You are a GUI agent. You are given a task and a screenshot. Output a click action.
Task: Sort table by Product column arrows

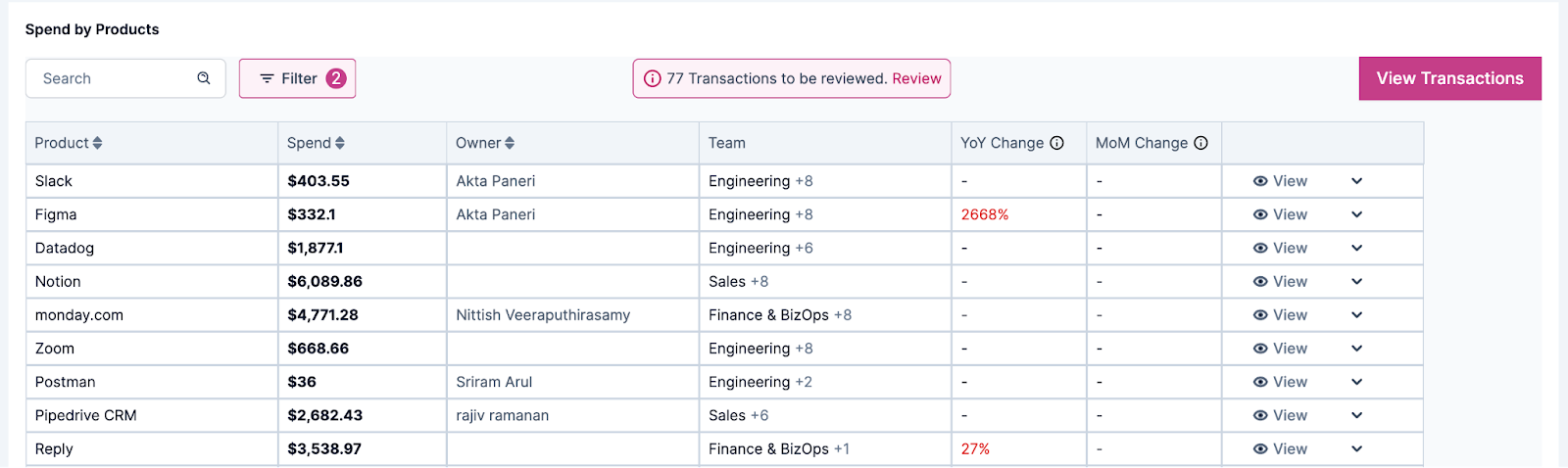97,143
